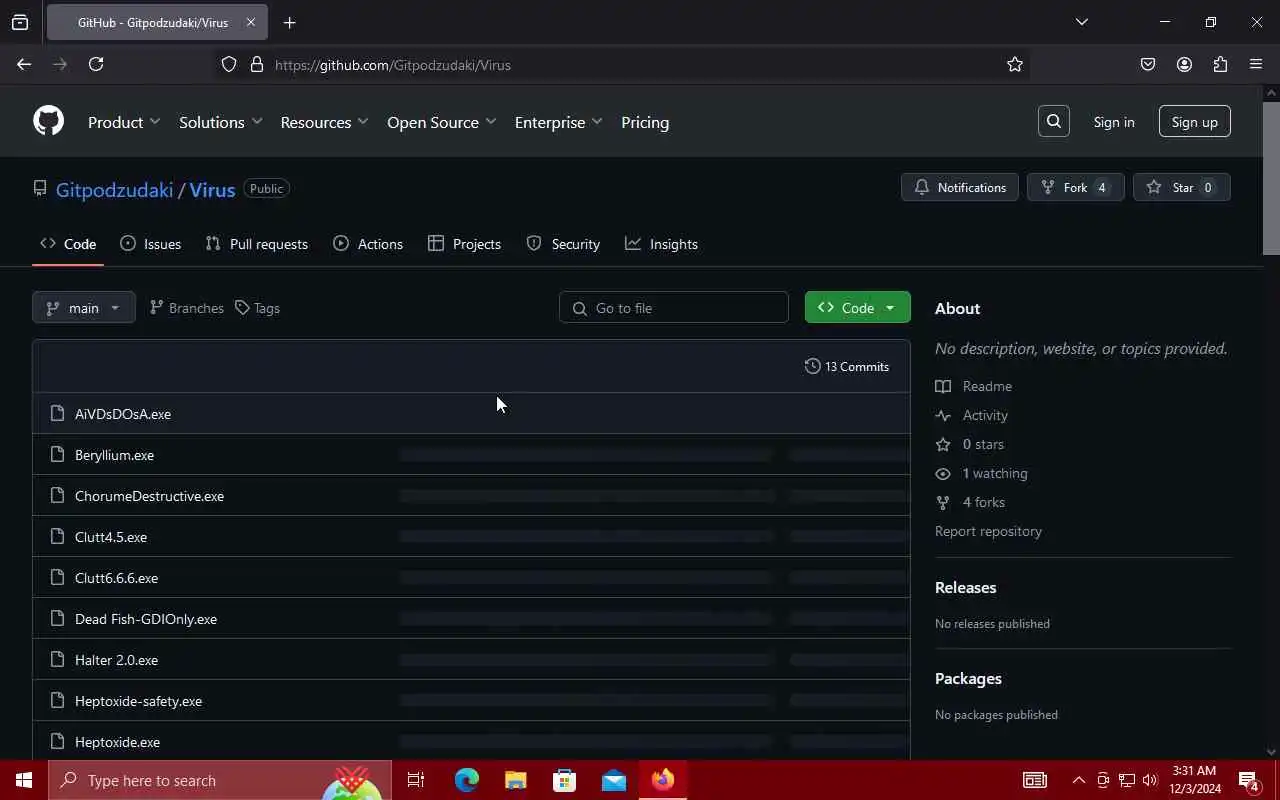
Task: Click the Sign in link
Action: (1114, 122)
